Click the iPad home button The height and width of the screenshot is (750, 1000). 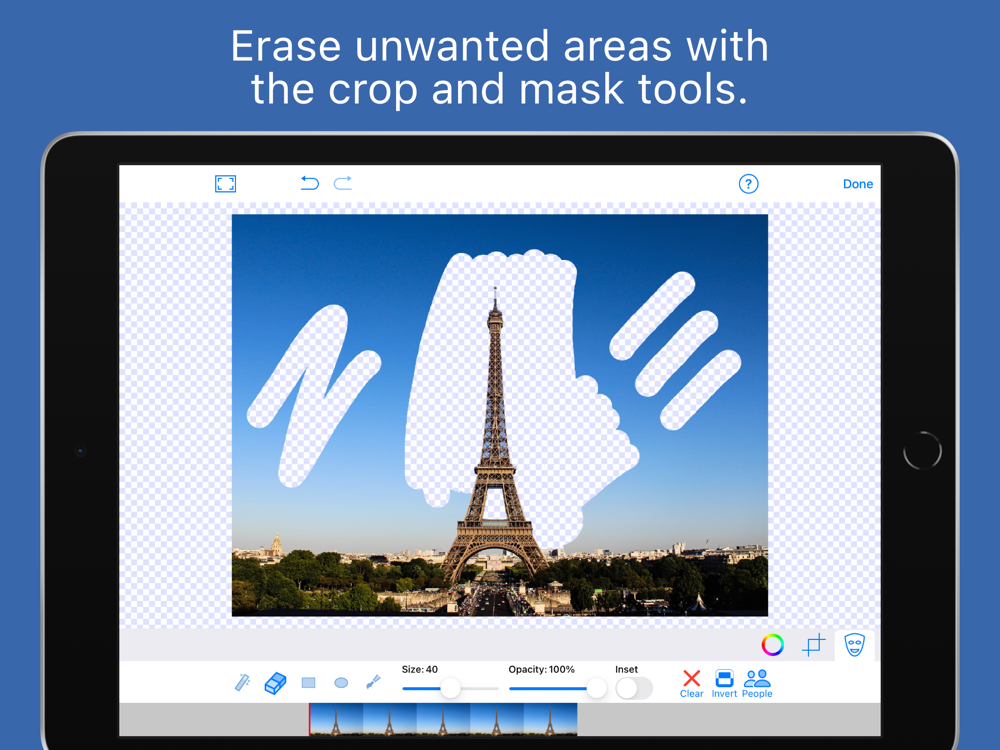point(922,450)
